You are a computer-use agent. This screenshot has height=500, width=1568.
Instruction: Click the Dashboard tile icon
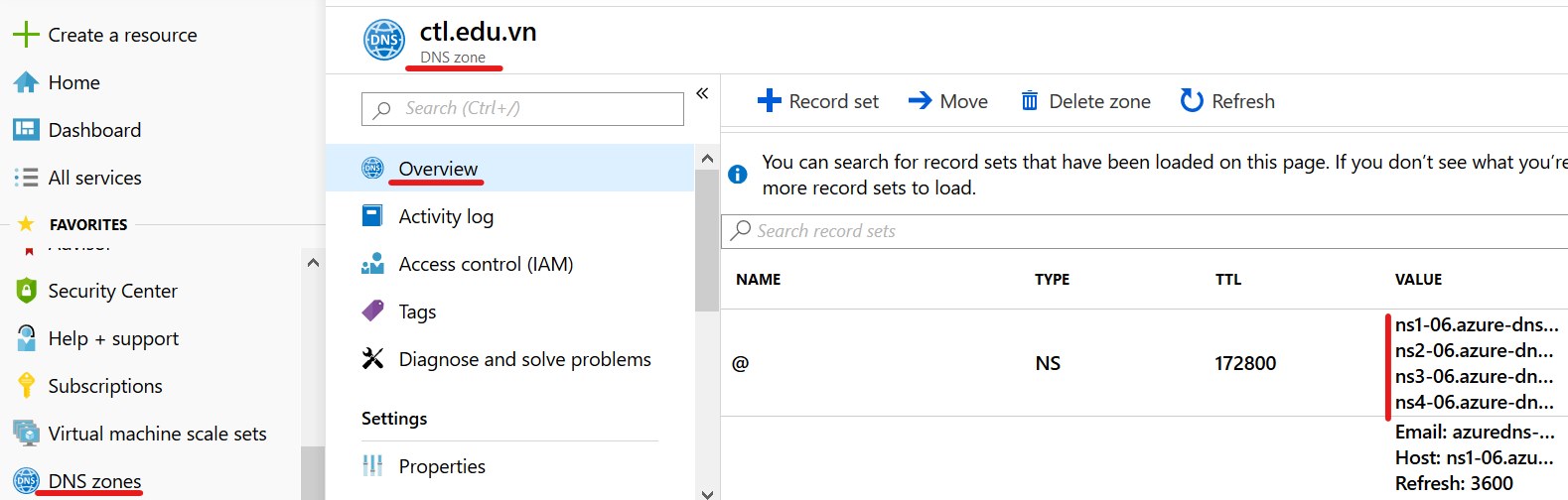pos(26,130)
